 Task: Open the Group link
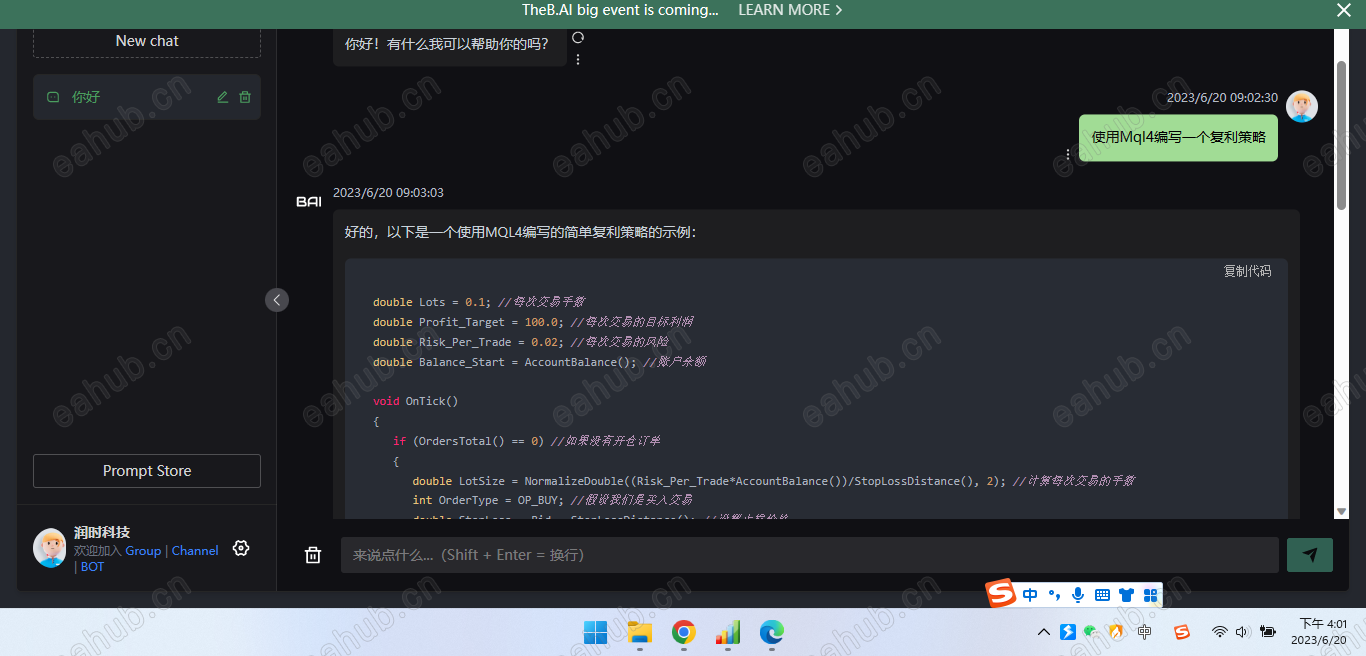pos(143,550)
